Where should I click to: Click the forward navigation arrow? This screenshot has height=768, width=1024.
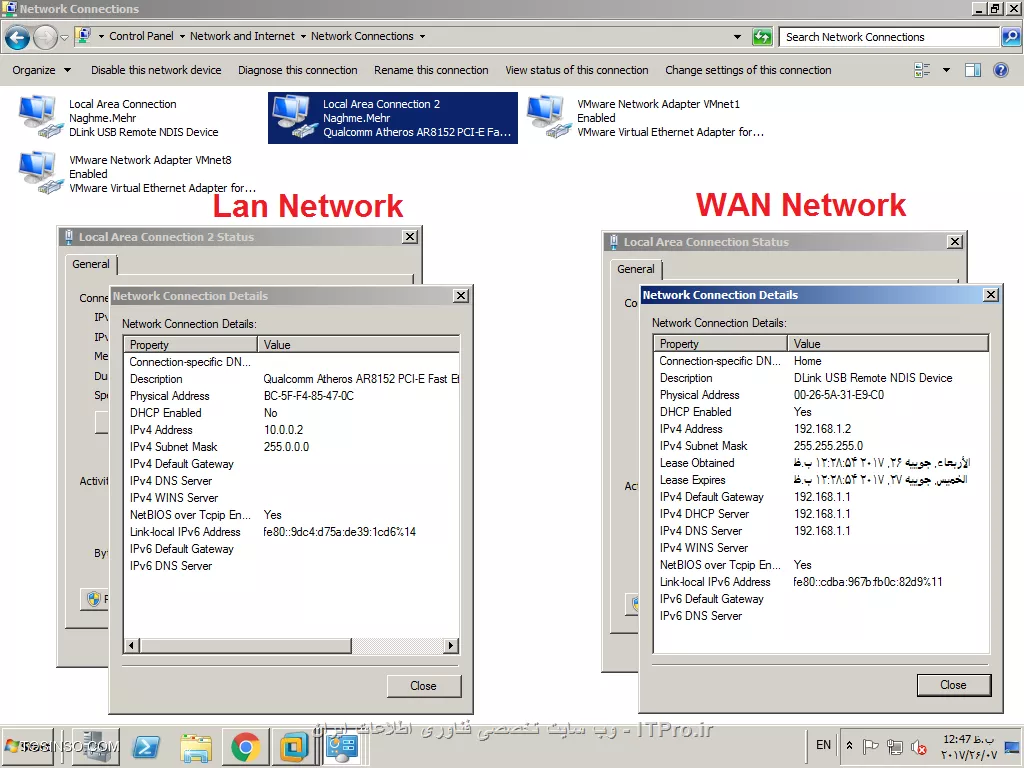[x=45, y=37]
